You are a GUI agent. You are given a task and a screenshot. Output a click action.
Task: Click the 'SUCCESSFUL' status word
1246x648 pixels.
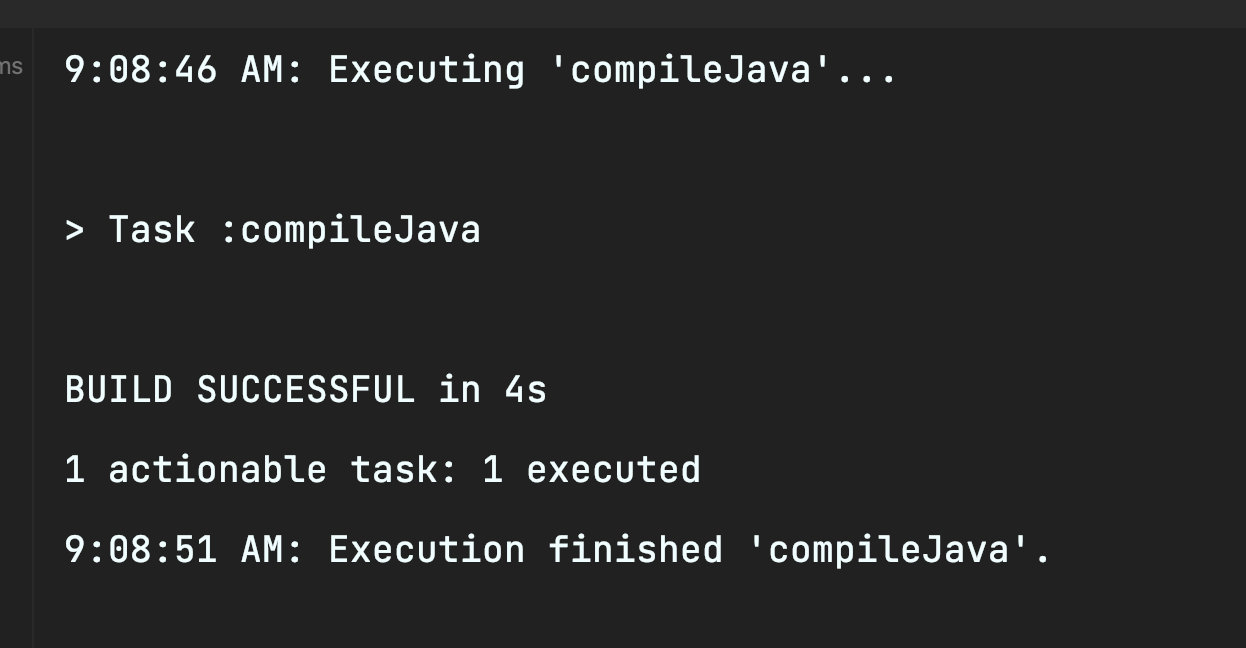(305, 390)
